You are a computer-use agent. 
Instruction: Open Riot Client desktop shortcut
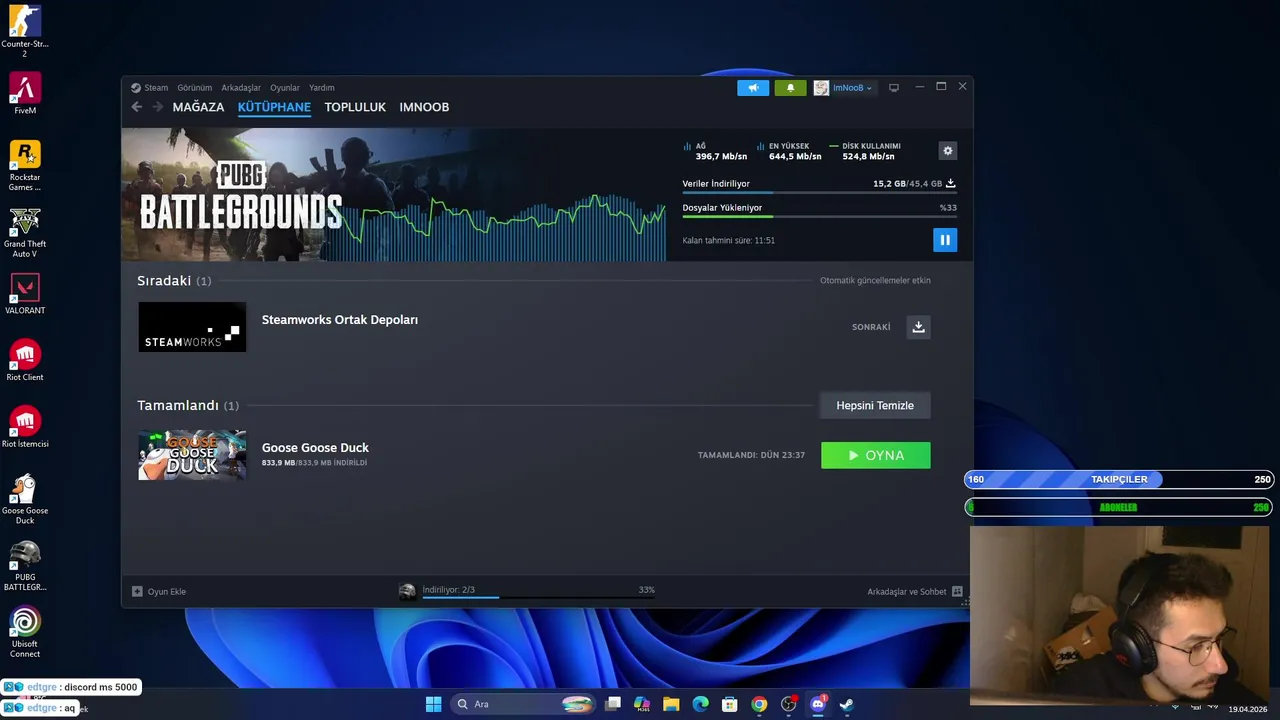click(25, 361)
